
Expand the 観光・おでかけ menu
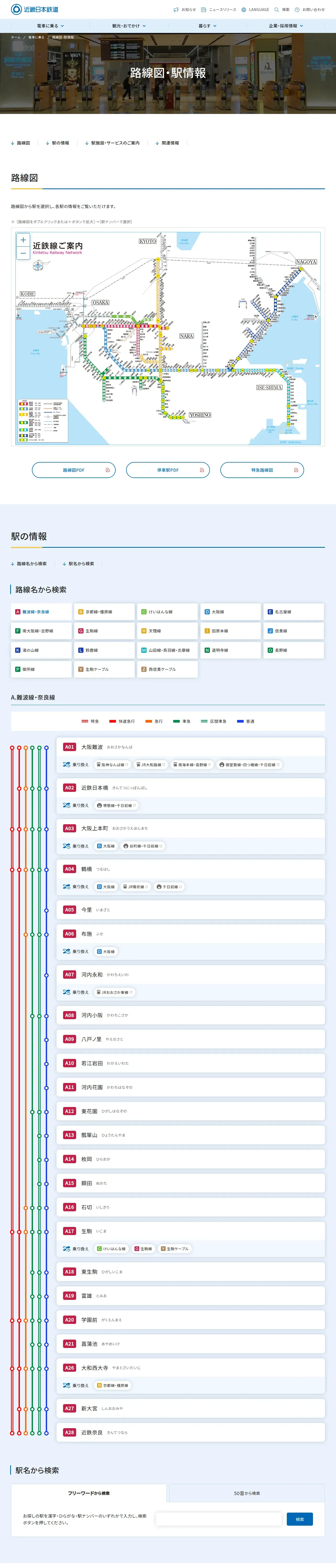point(129,26)
